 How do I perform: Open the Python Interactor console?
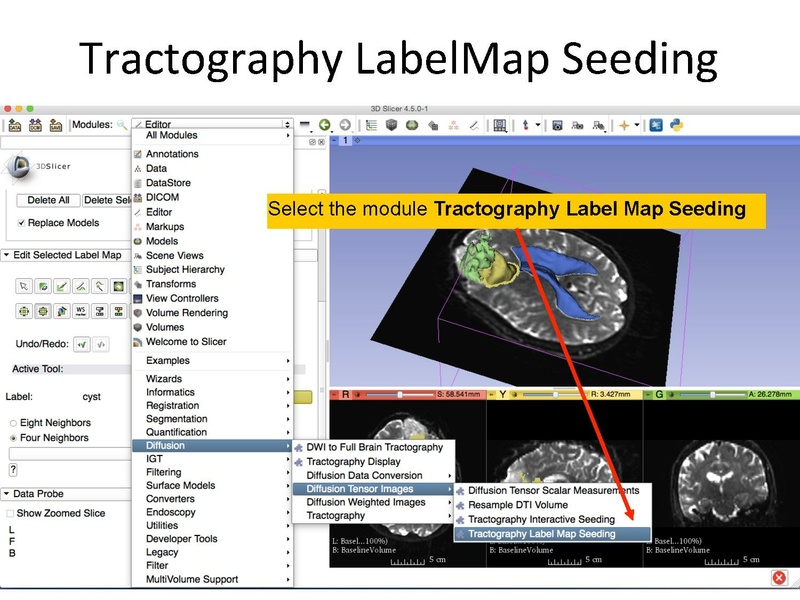tap(677, 125)
